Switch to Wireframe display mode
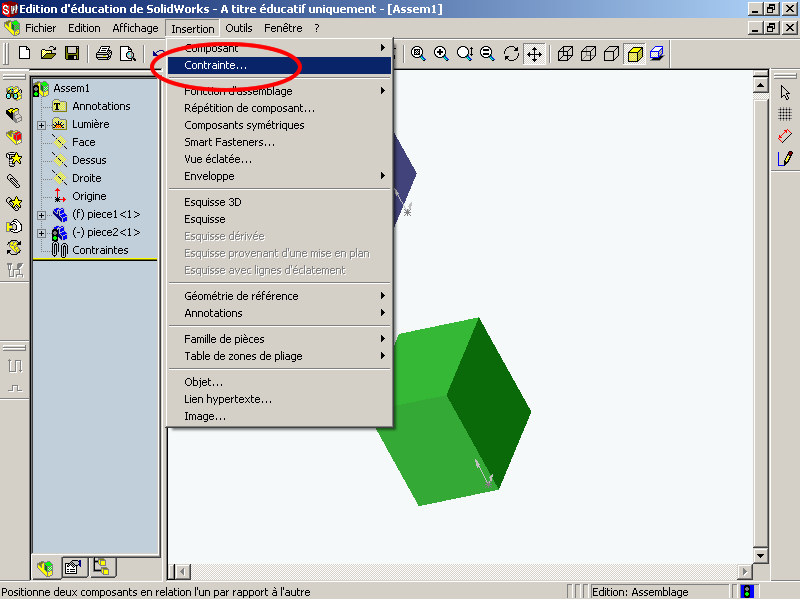The width and height of the screenshot is (800, 600). [565, 53]
